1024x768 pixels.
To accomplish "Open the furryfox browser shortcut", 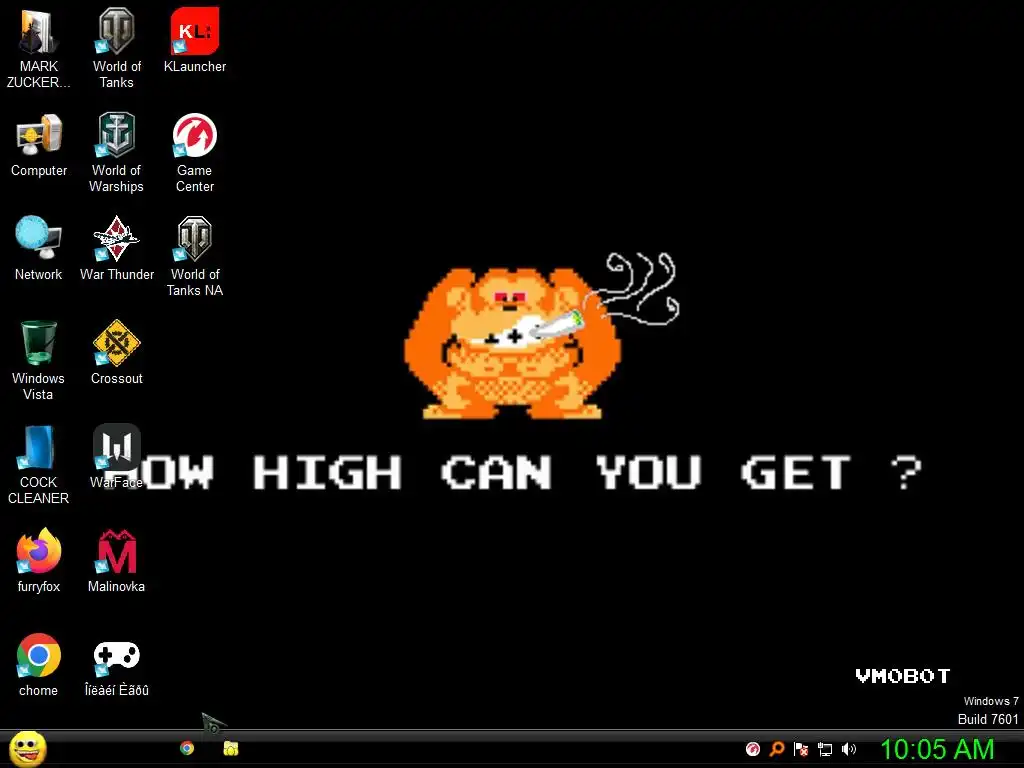I will coord(39,551).
